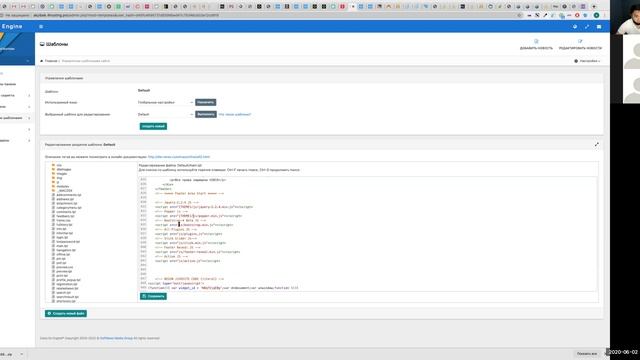The image size is (640, 360).
Task: Toggle the sidebar with the hamburger icon
Action: [41, 27]
